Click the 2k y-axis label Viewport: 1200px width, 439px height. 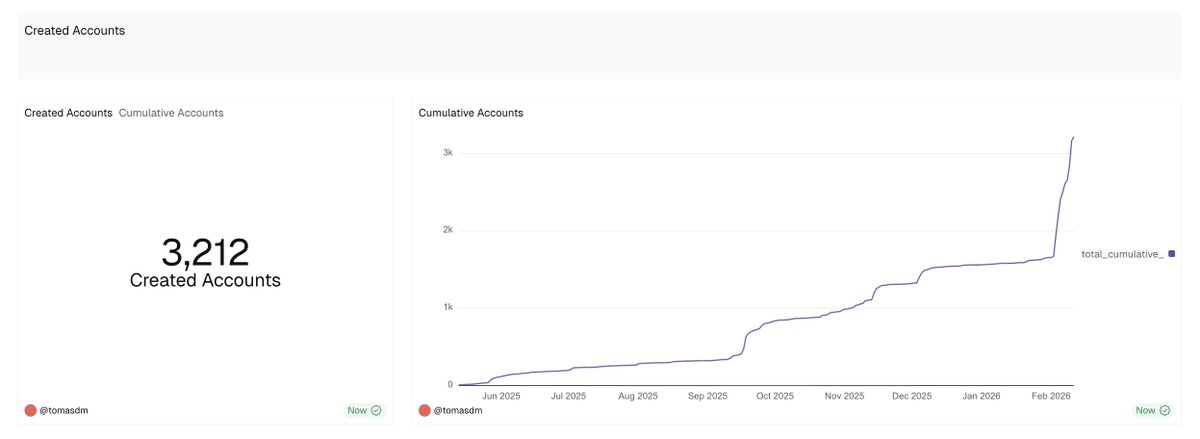coord(449,230)
